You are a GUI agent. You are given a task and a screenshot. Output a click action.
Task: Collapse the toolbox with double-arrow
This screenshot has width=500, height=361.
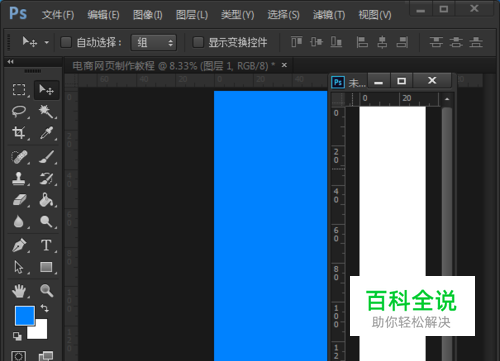pyautogui.click(x=10, y=62)
